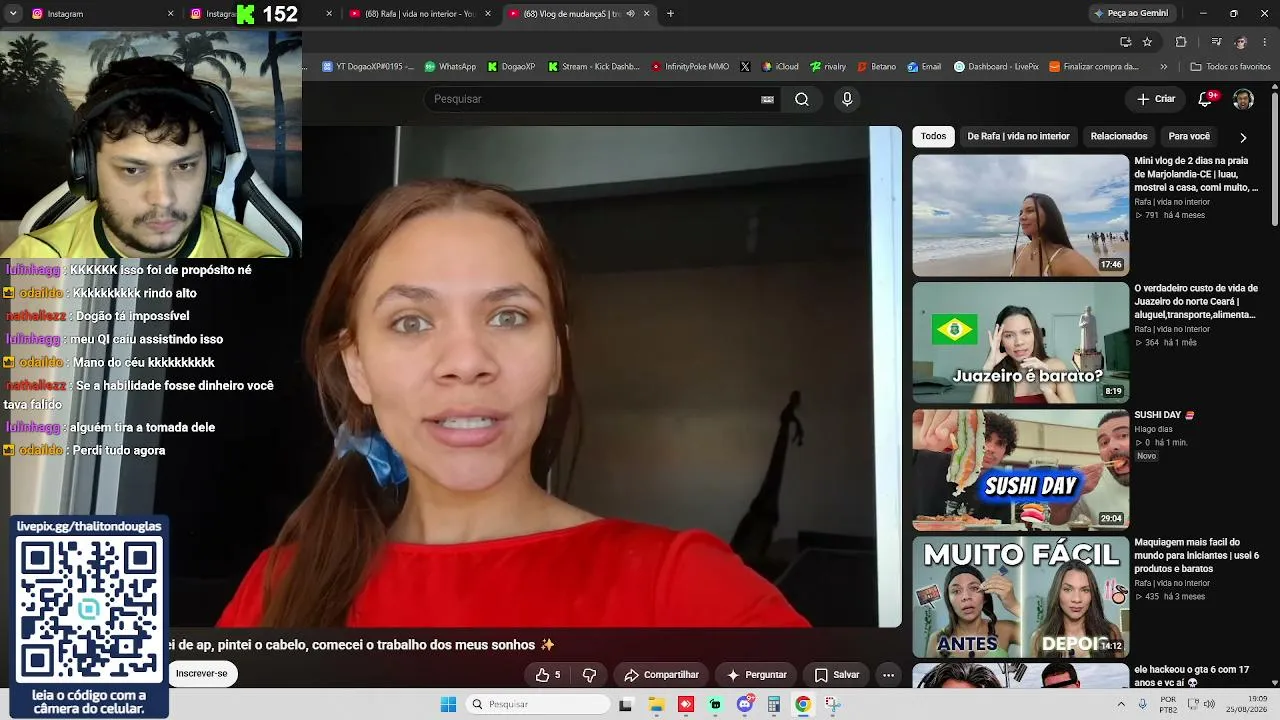Open Task View on the taskbar
This screenshot has height=720, width=1280.
pyautogui.click(x=626, y=704)
